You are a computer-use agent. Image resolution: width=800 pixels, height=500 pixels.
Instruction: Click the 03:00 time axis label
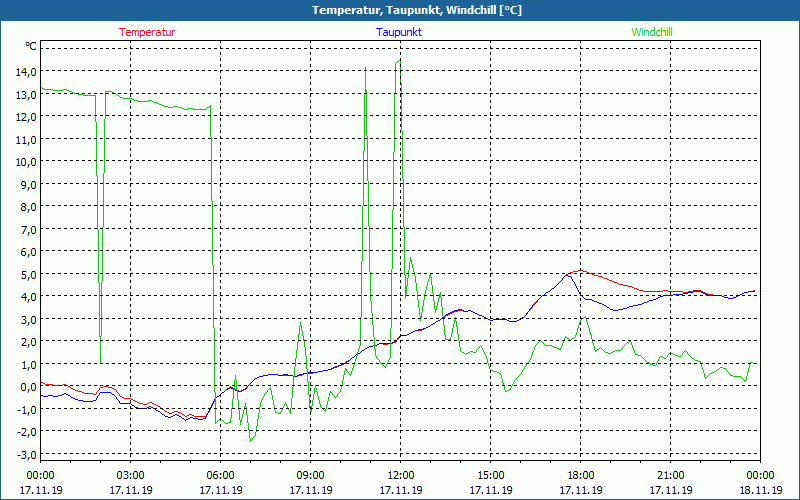click(131, 476)
